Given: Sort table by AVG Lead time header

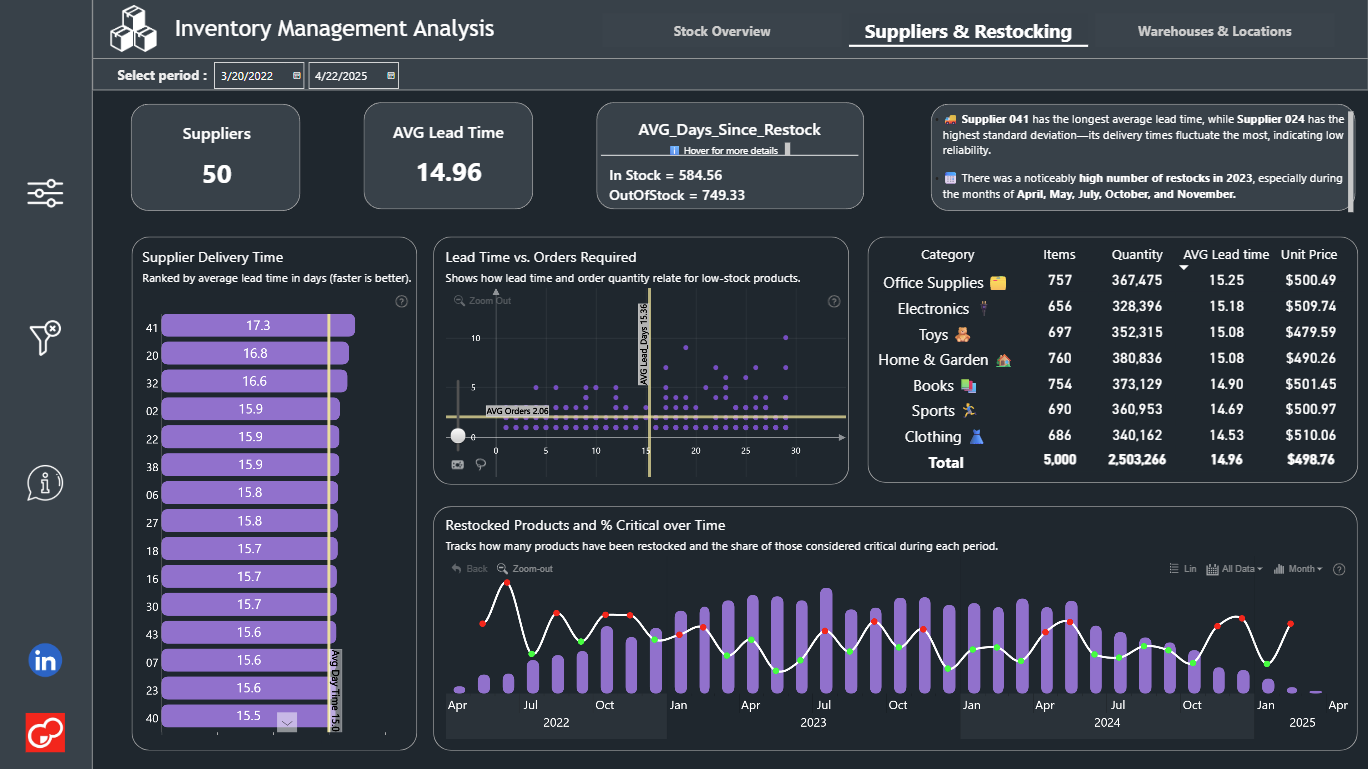Looking at the screenshot, I should (x=1225, y=255).
